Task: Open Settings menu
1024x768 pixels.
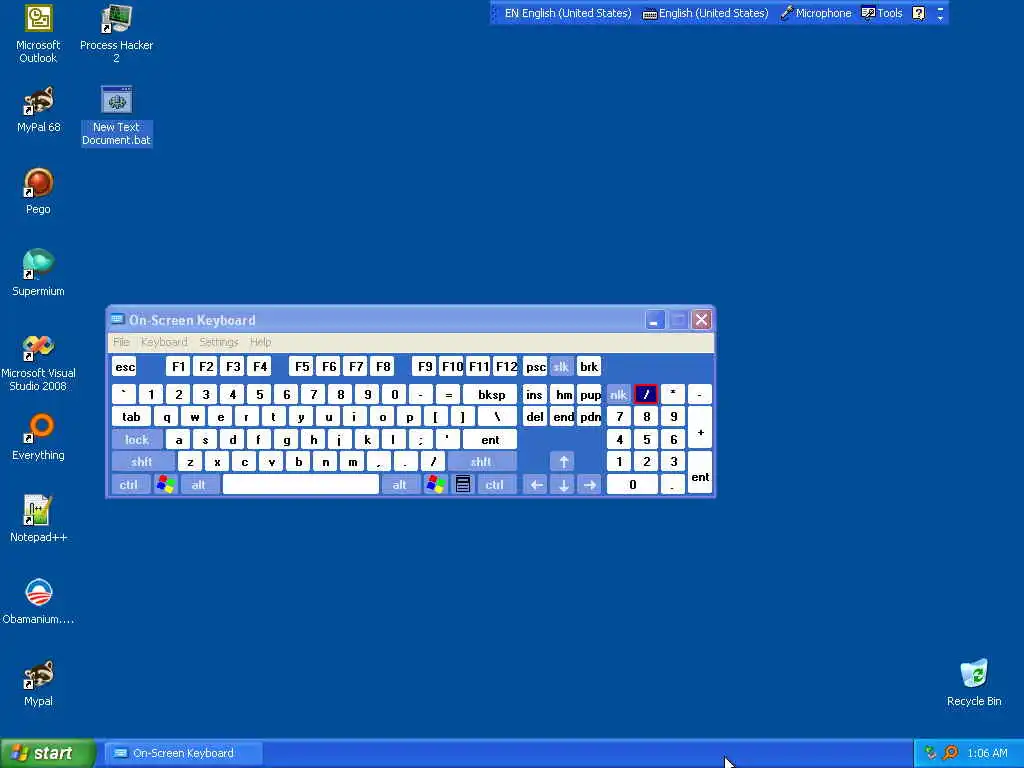Action: click(219, 342)
